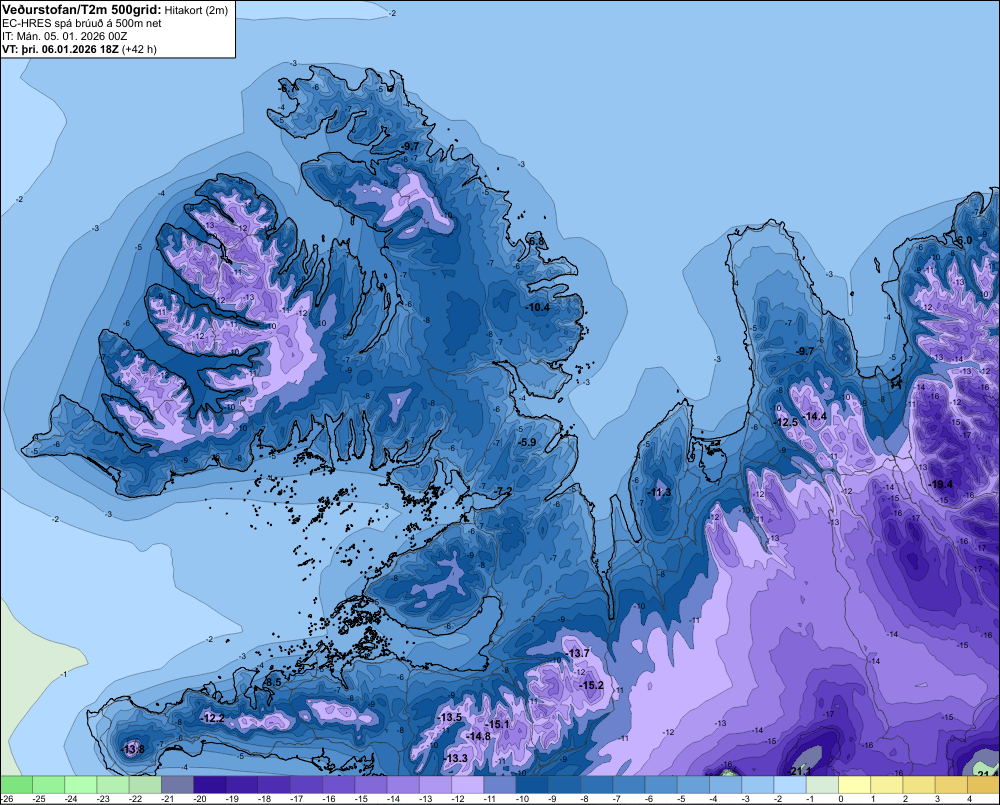This screenshot has width=1000, height=805.
Task: Click the -14.4 temperature label
Action: tap(814, 416)
